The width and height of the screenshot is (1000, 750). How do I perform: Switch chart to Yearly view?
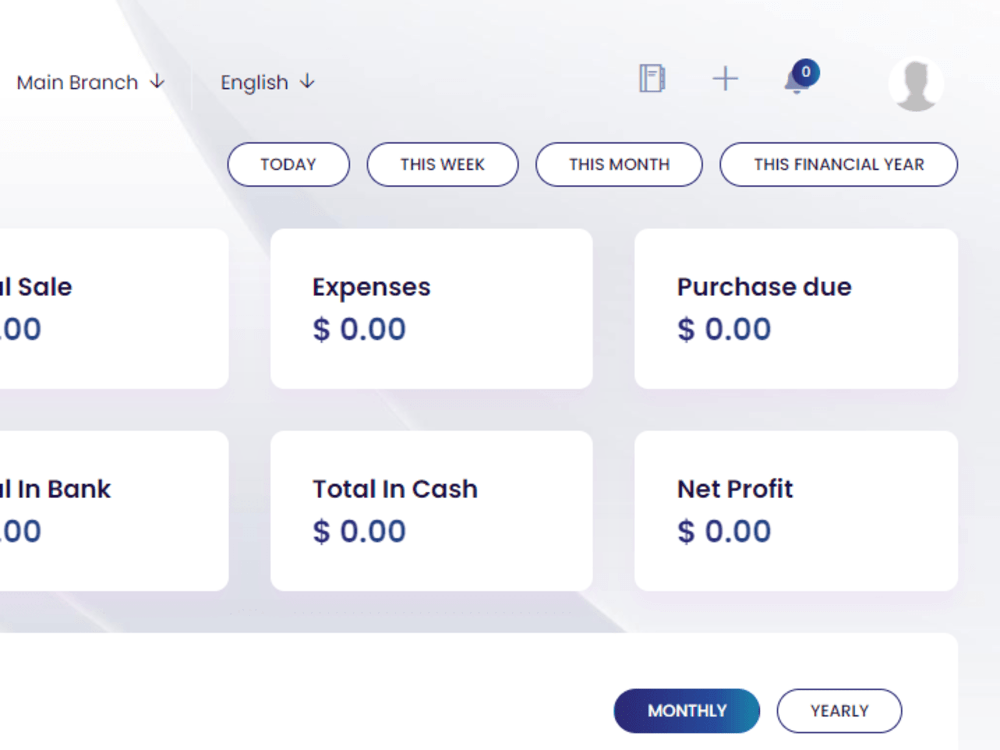tap(839, 710)
